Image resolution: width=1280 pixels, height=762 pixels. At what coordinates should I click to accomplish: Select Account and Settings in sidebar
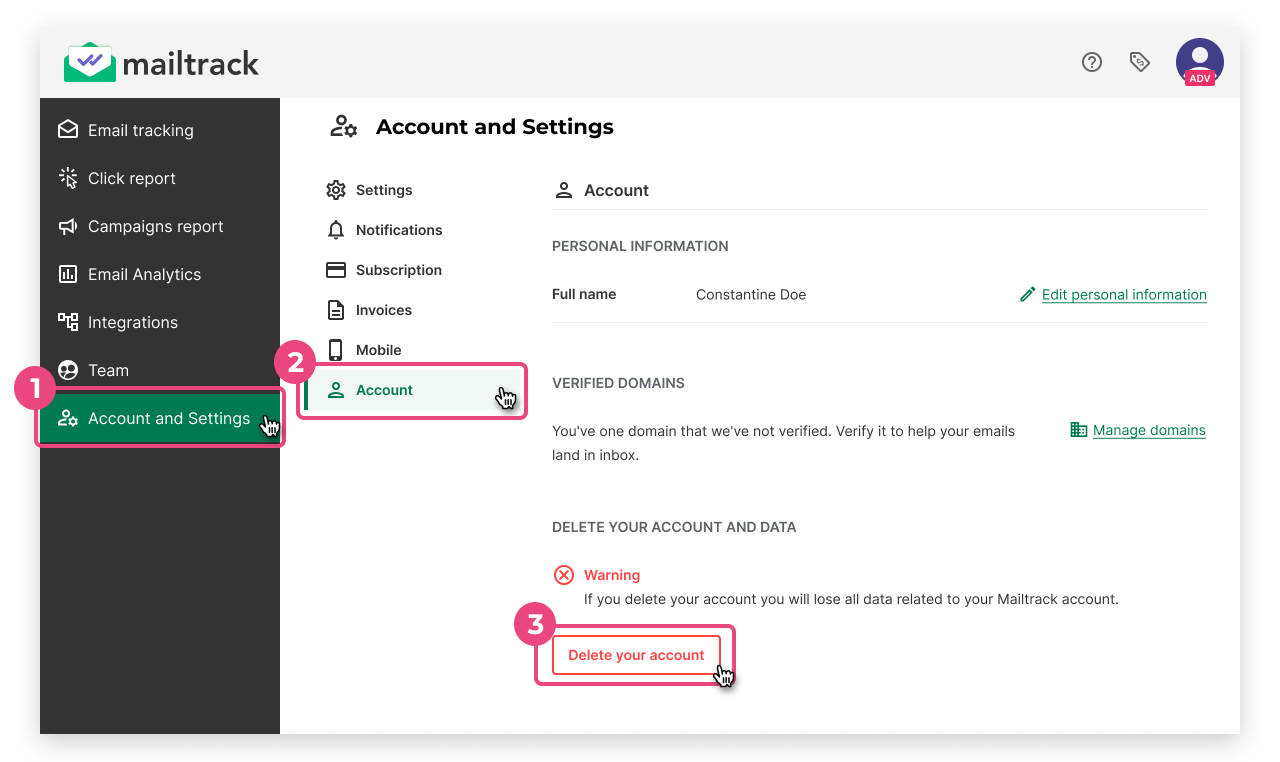[x=168, y=418]
